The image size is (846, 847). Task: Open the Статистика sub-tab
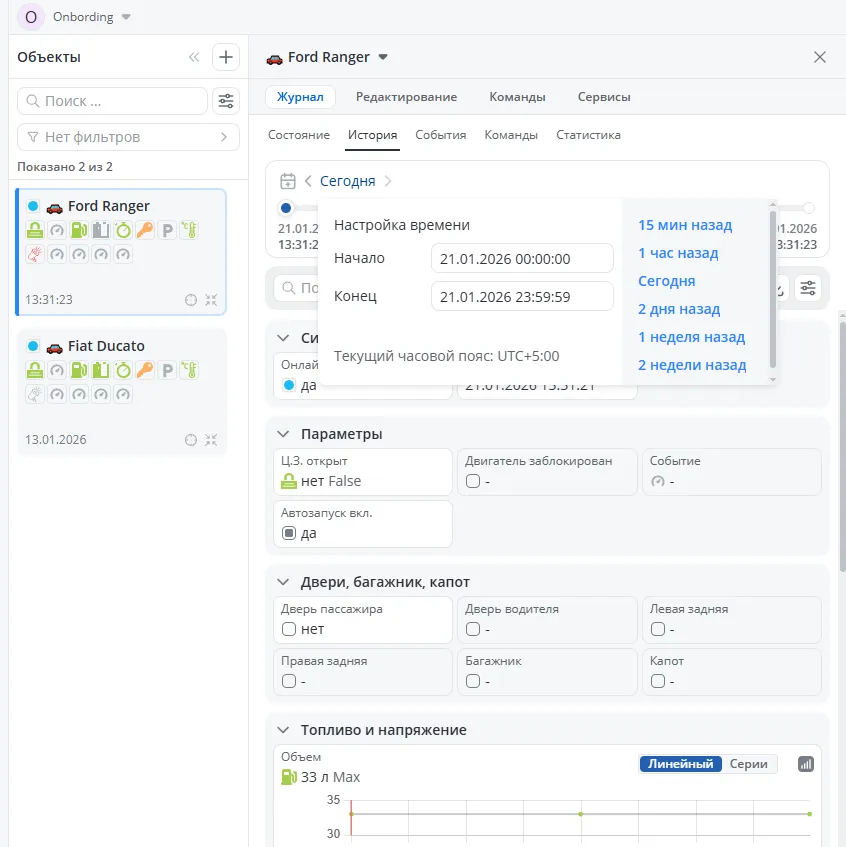point(588,135)
